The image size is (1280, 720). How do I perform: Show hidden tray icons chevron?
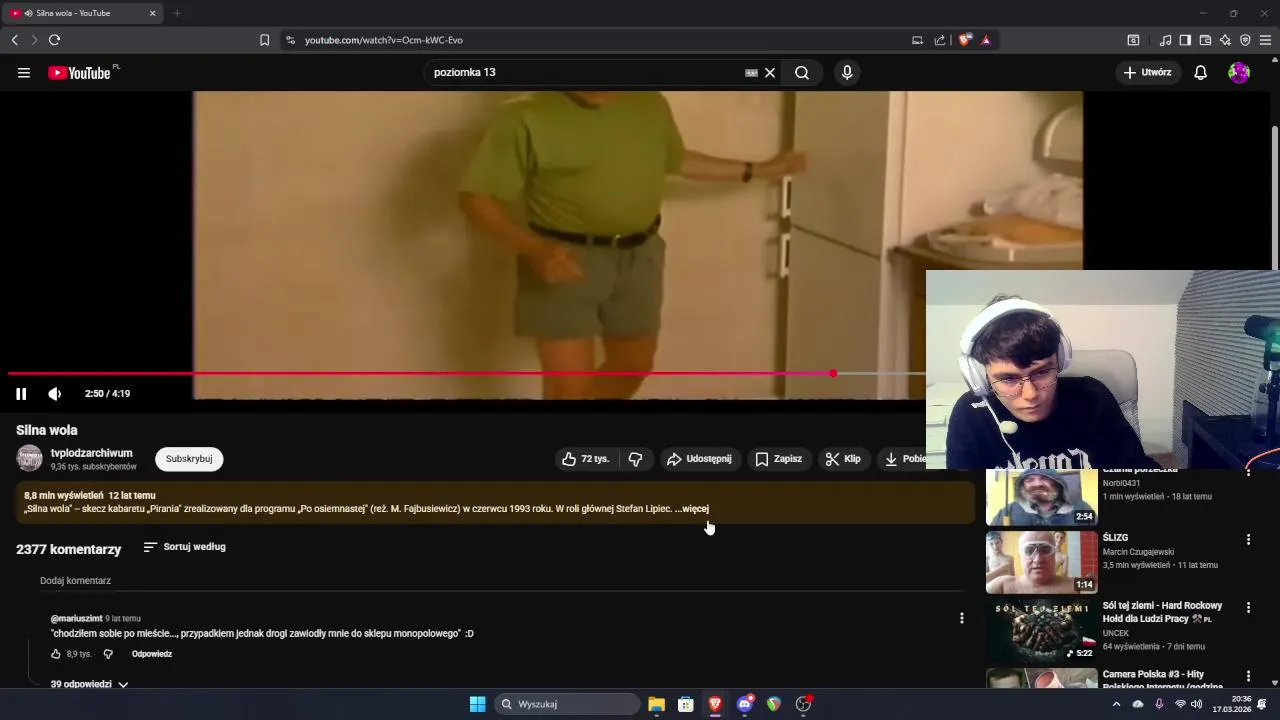[x=1117, y=704]
